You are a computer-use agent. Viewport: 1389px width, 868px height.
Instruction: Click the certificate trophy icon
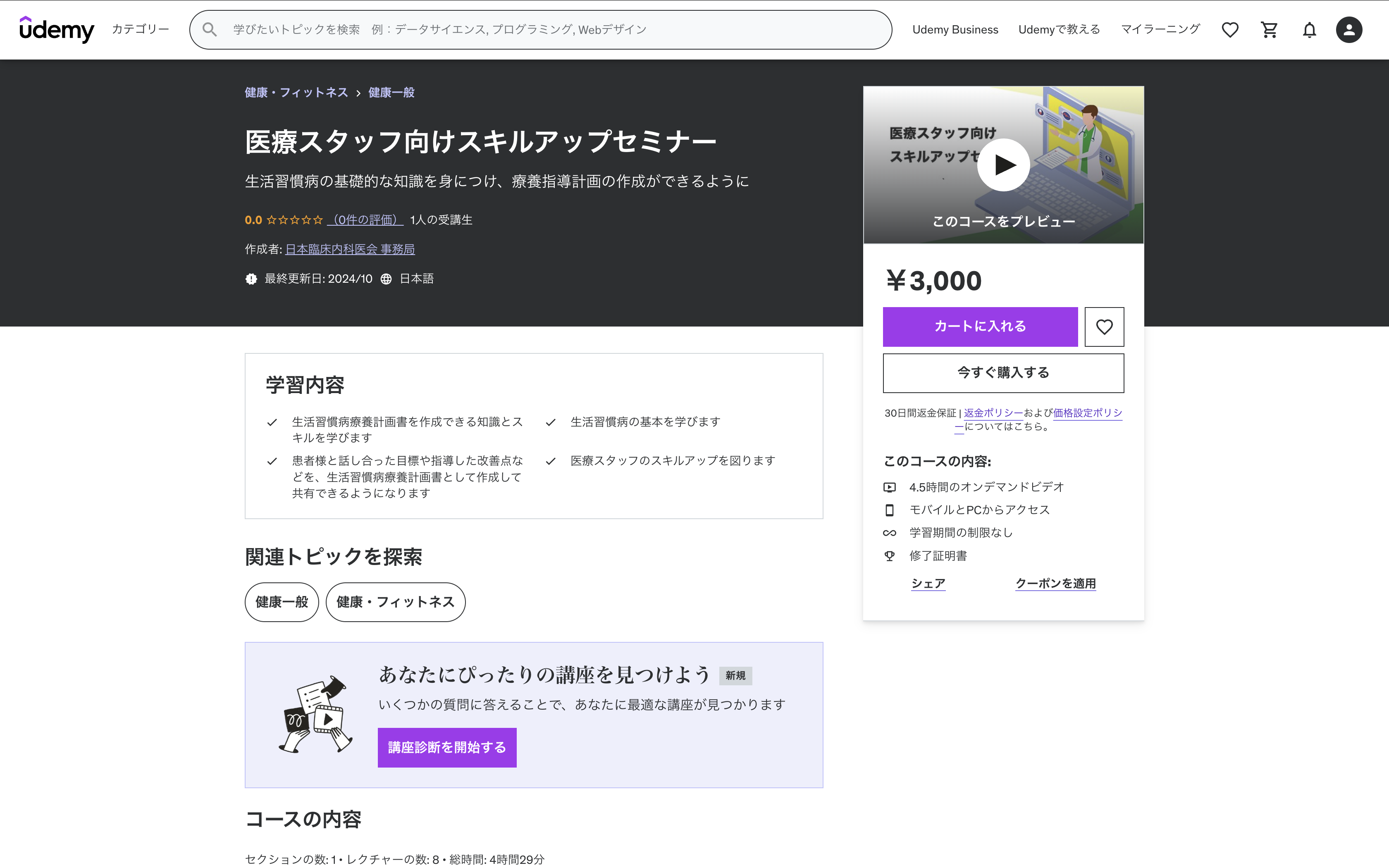(x=890, y=556)
